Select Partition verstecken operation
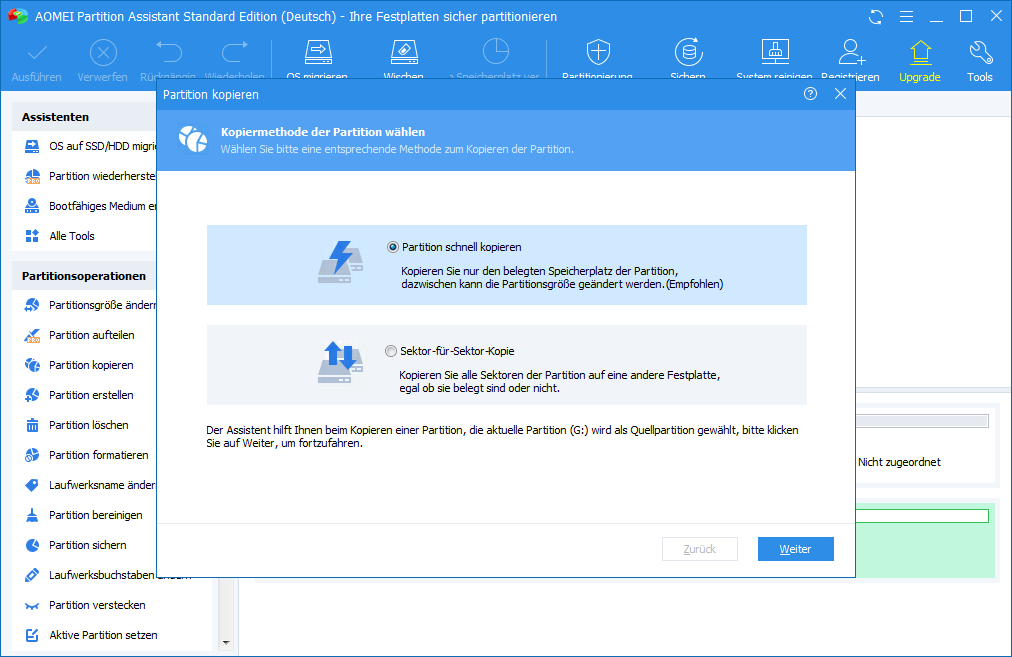Image resolution: width=1012 pixels, height=657 pixels. (85, 605)
